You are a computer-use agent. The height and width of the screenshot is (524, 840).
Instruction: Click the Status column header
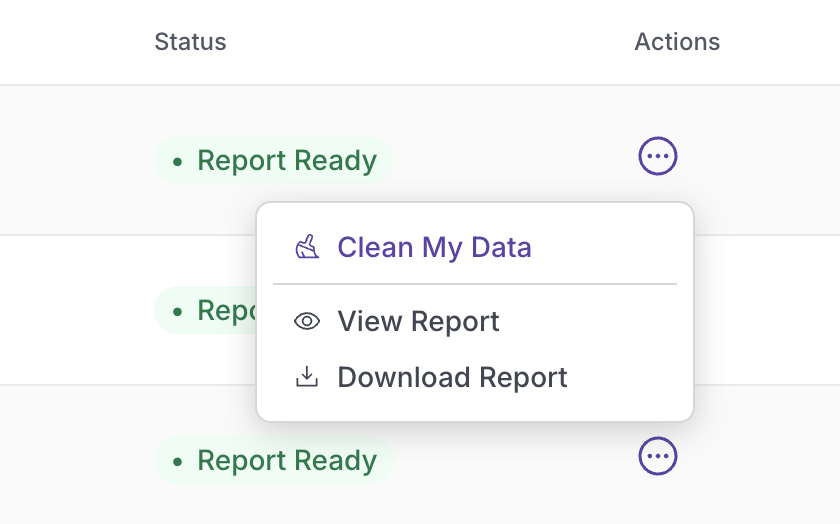(190, 42)
